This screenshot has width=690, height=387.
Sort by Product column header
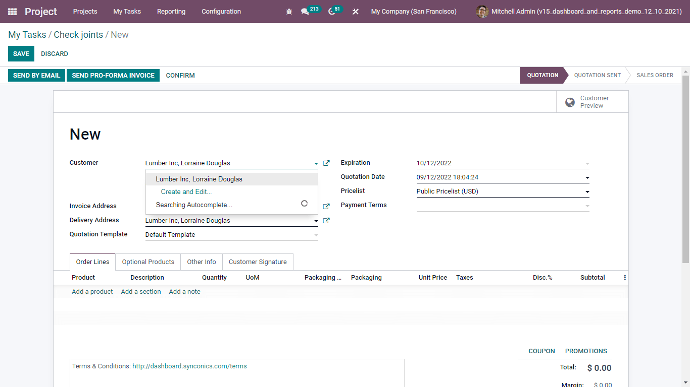click(83, 277)
